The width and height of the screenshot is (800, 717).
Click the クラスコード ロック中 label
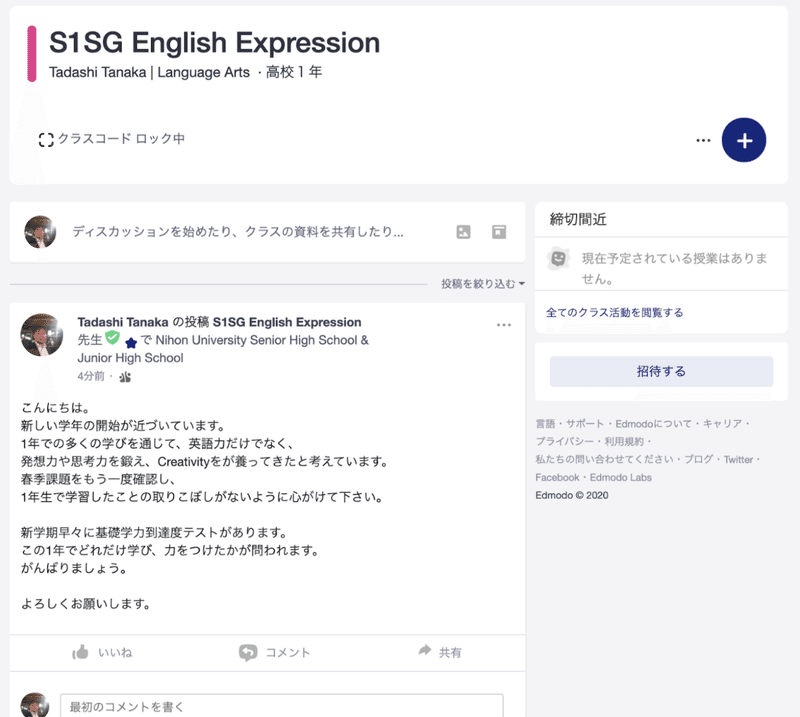[x=121, y=139]
